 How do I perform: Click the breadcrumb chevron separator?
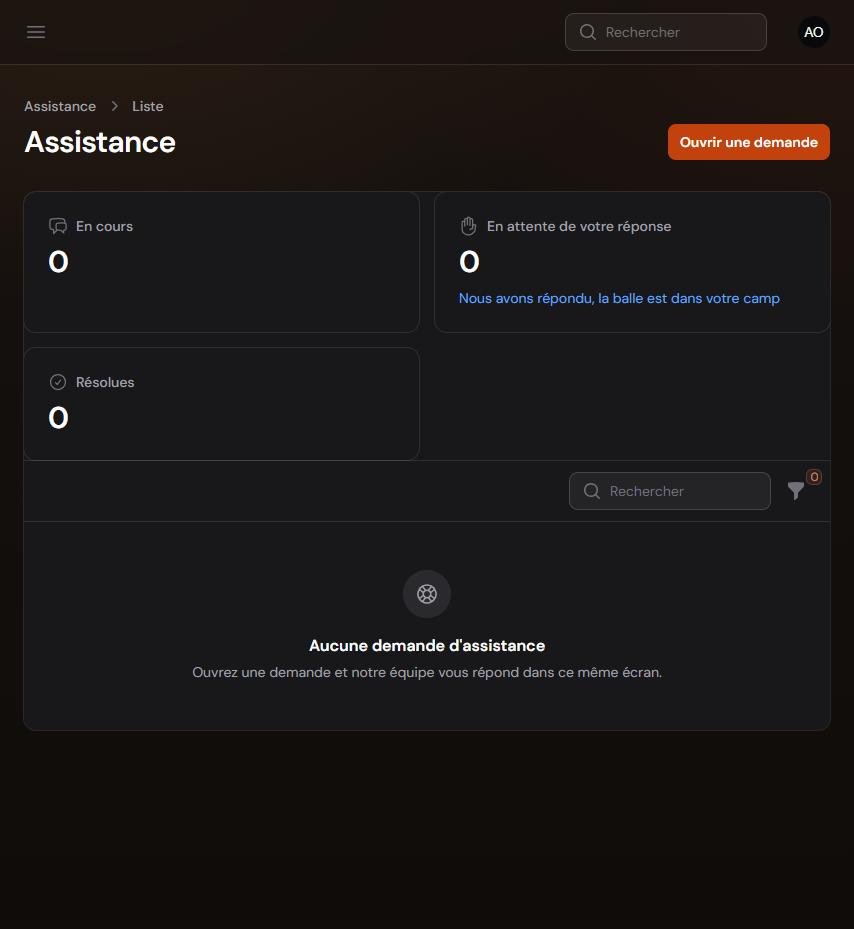[114, 106]
